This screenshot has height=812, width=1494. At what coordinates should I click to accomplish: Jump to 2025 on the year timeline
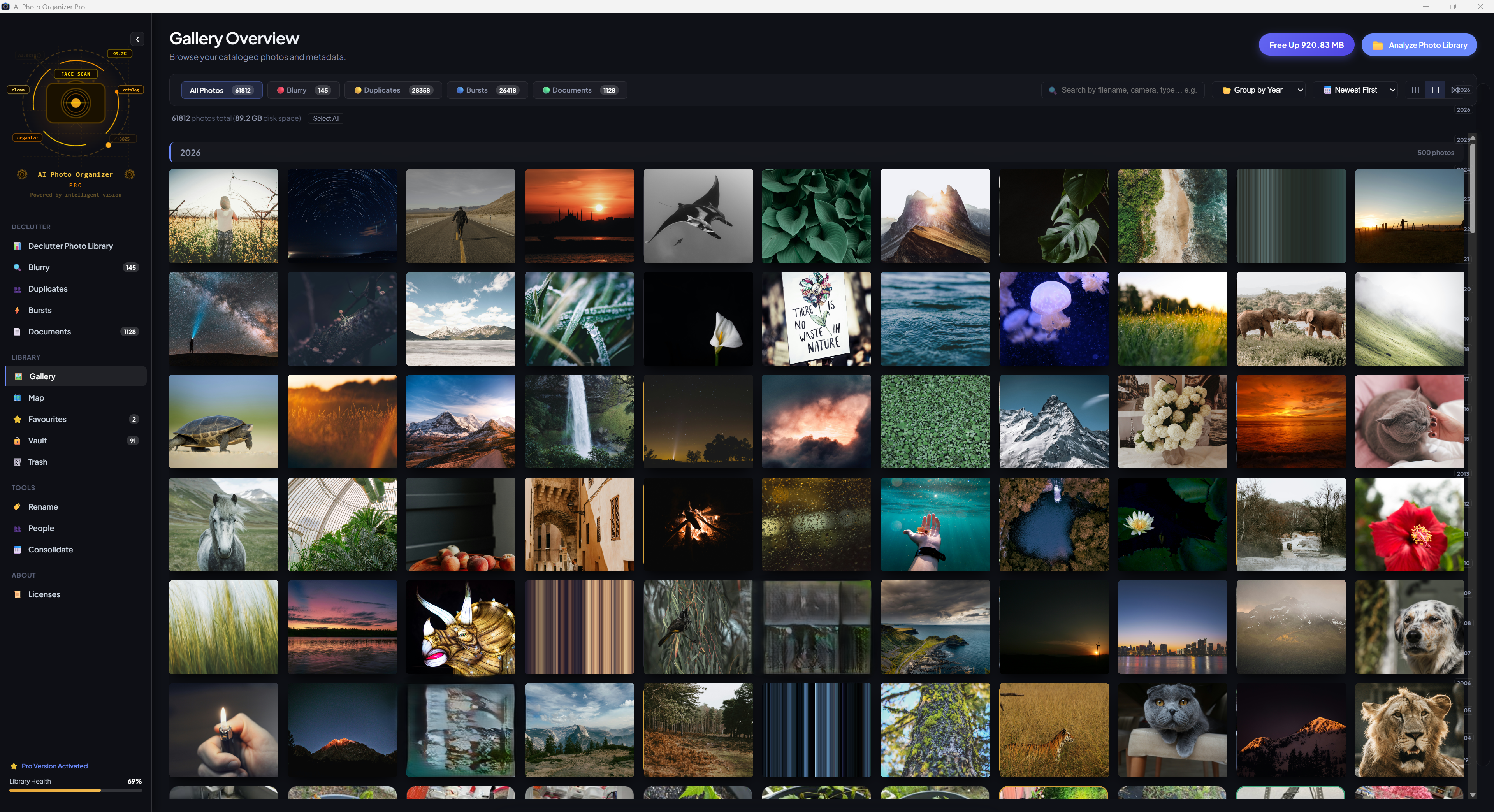1463,140
